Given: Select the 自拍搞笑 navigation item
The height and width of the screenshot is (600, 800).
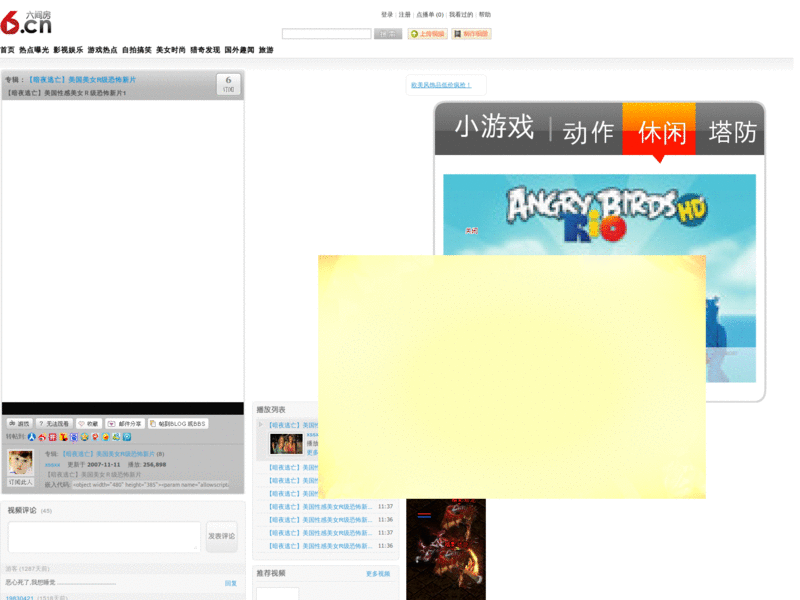Looking at the screenshot, I should (137, 50).
